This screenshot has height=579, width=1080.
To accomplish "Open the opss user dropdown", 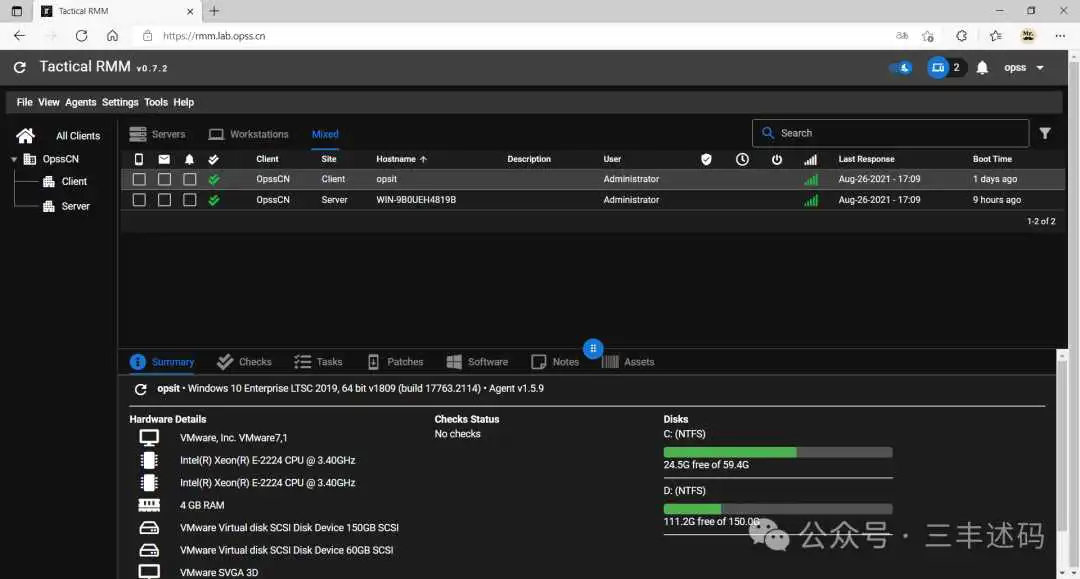I will coord(1024,67).
